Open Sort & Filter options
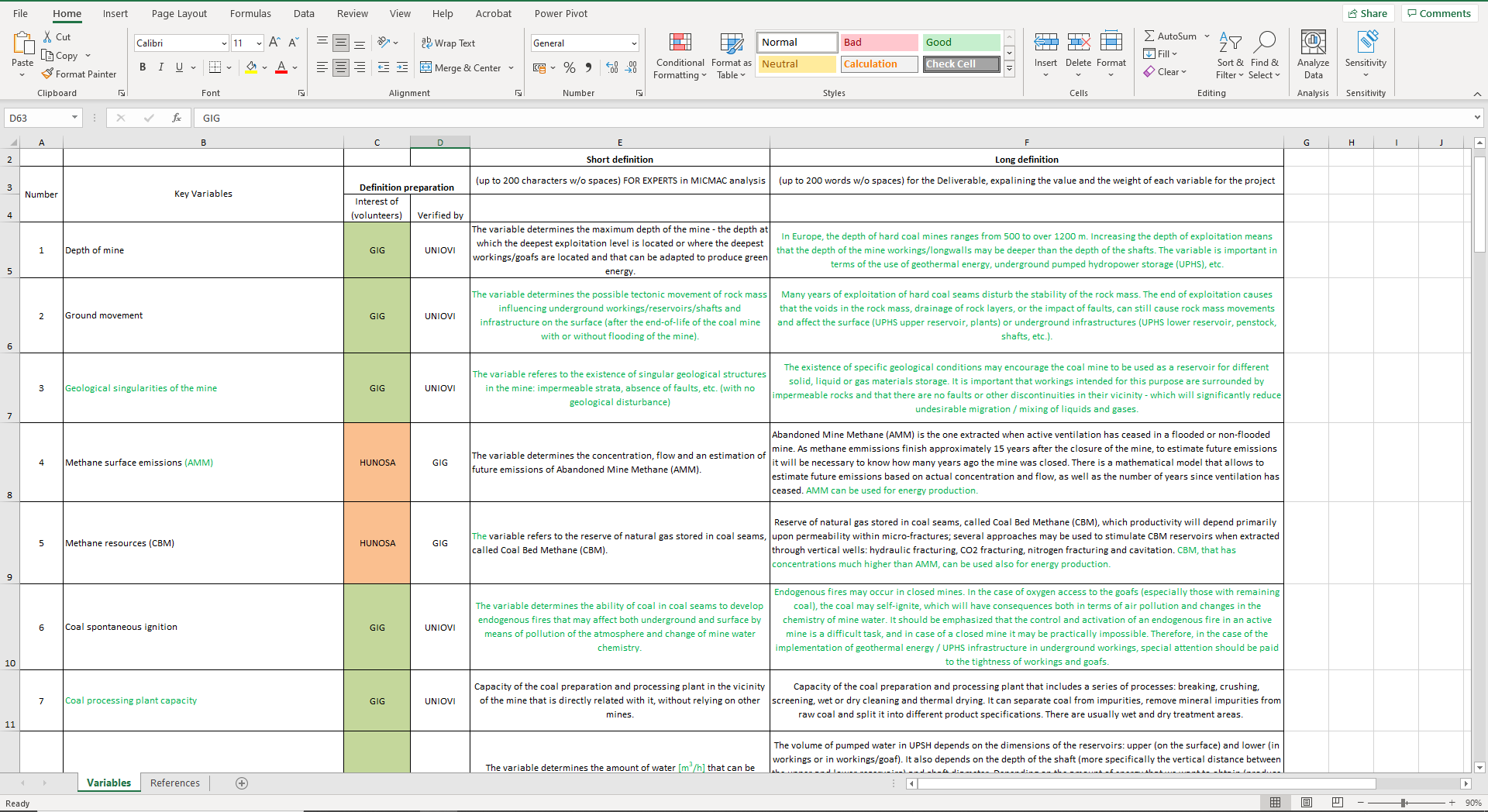The image size is (1488, 812). click(x=1230, y=56)
